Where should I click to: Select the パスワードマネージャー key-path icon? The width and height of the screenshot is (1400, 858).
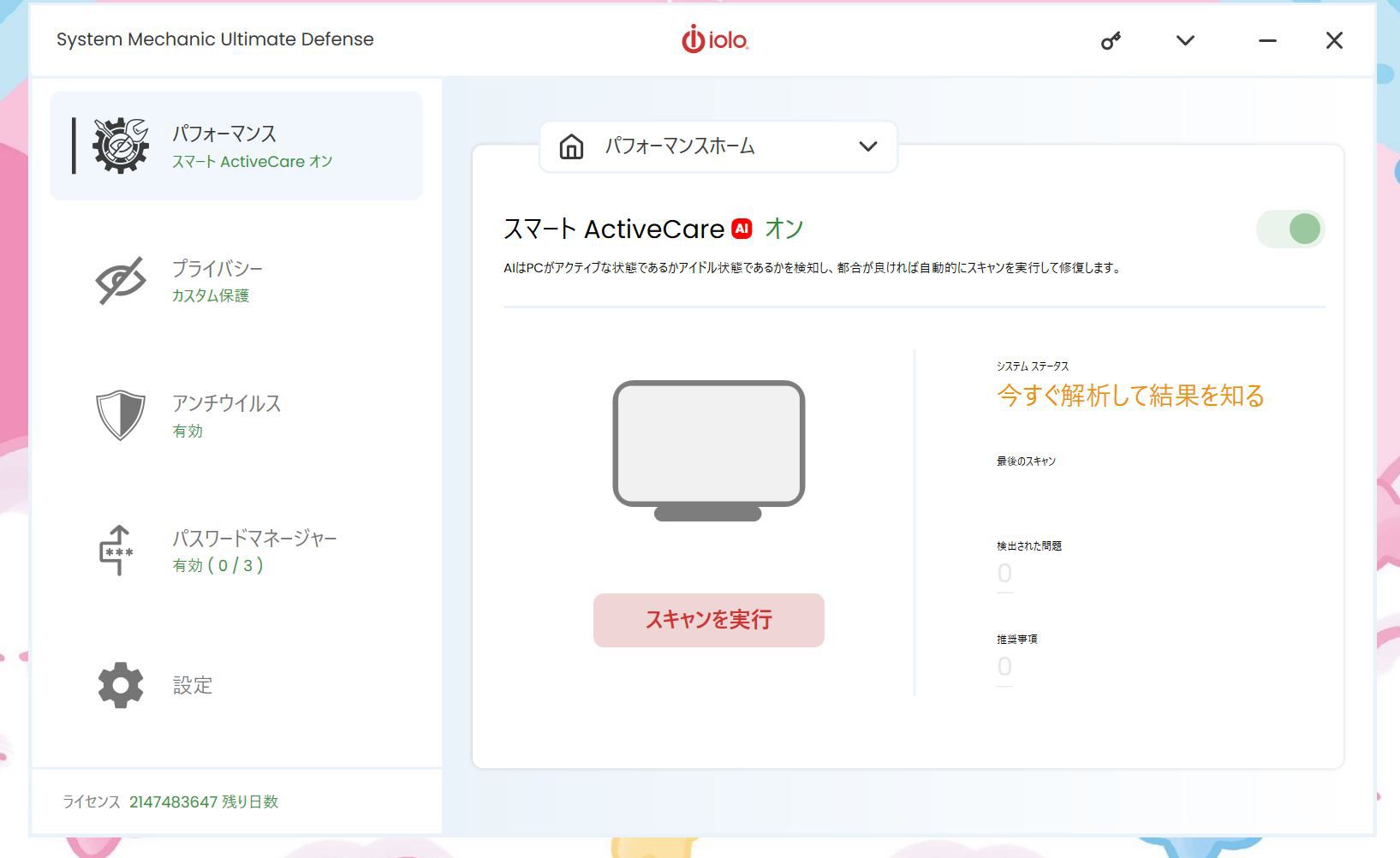click(119, 551)
